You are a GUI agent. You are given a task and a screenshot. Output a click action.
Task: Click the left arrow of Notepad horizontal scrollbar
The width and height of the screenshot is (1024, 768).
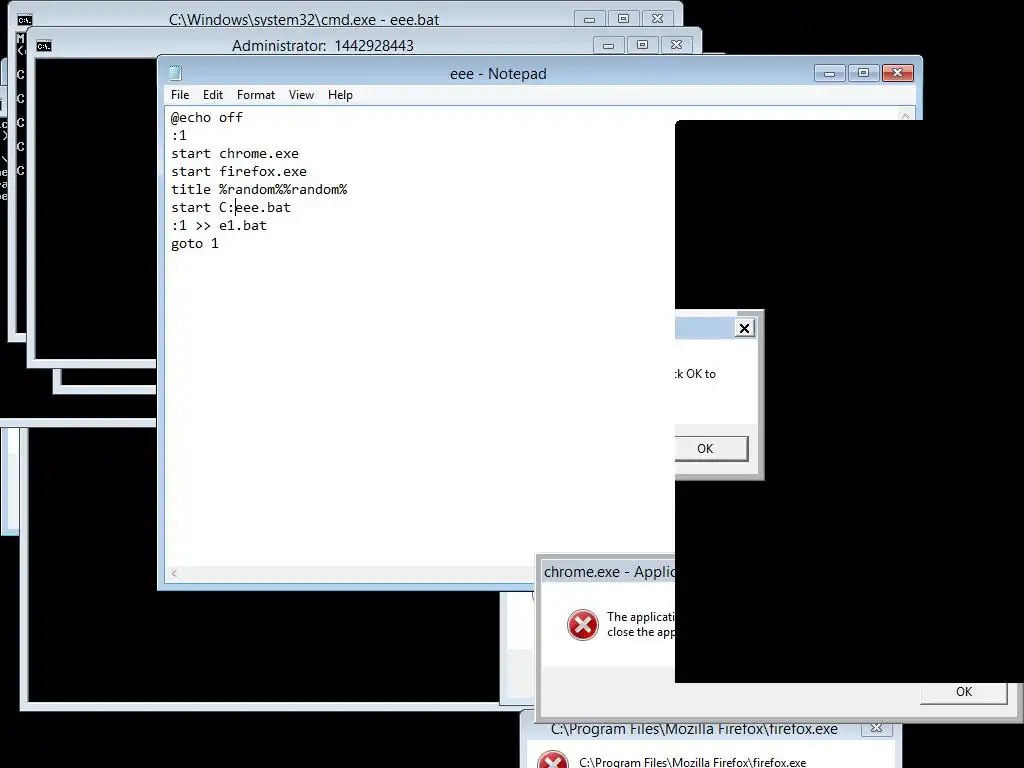[x=174, y=573]
